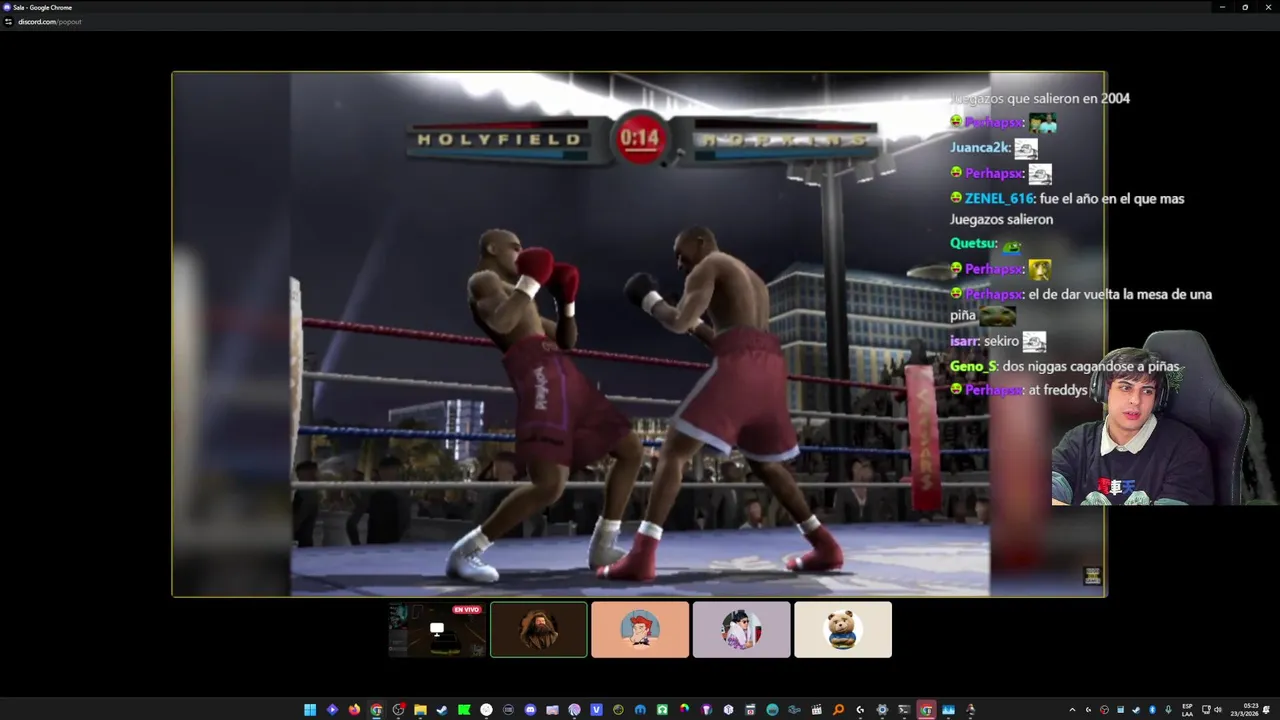
Task: Open the clapperboard video app taskbar icon
Action: click(816, 710)
